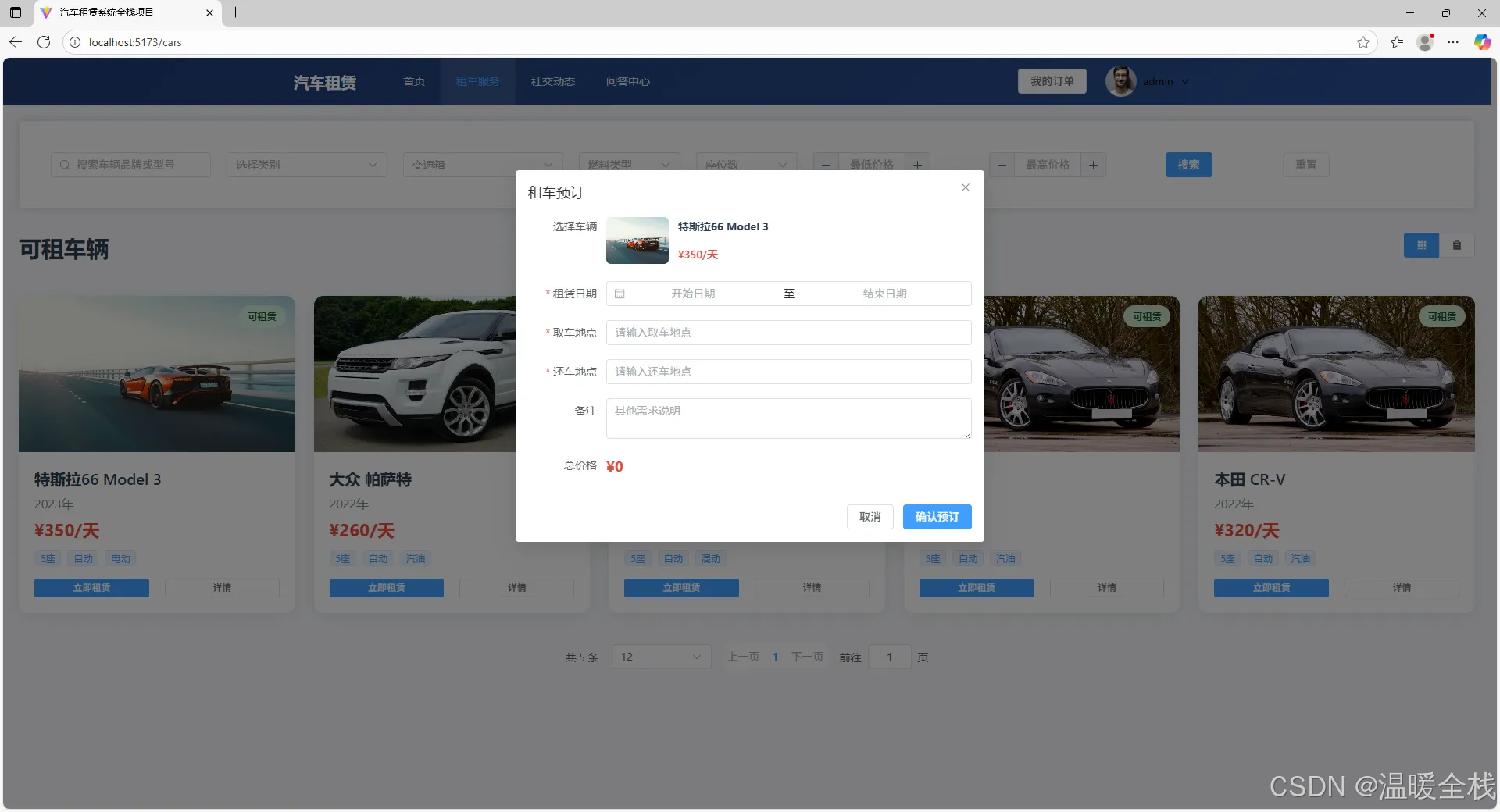1500x812 pixels.
Task: Click the 备注 textarea
Action: coord(788,418)
